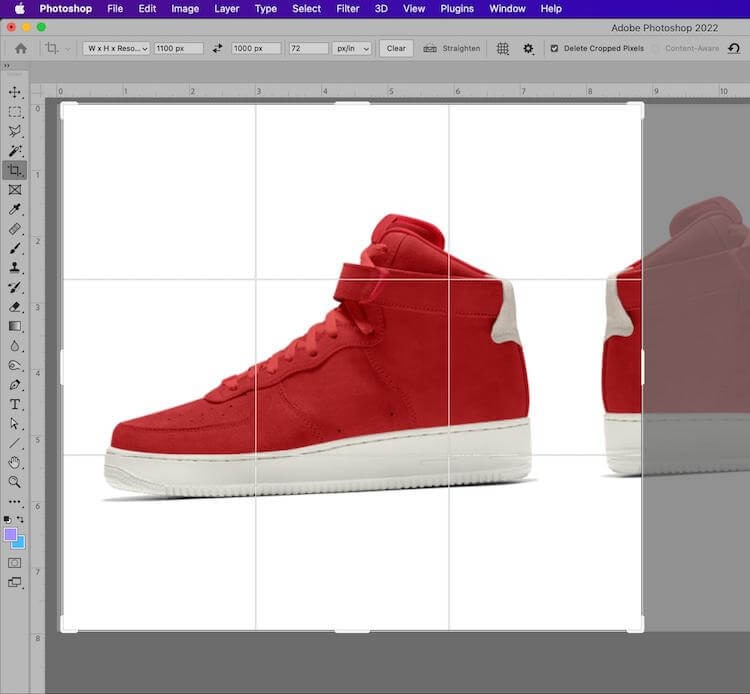The image size is (750, 694).
Task: Open the Filter menu
Action: [347, 9]
